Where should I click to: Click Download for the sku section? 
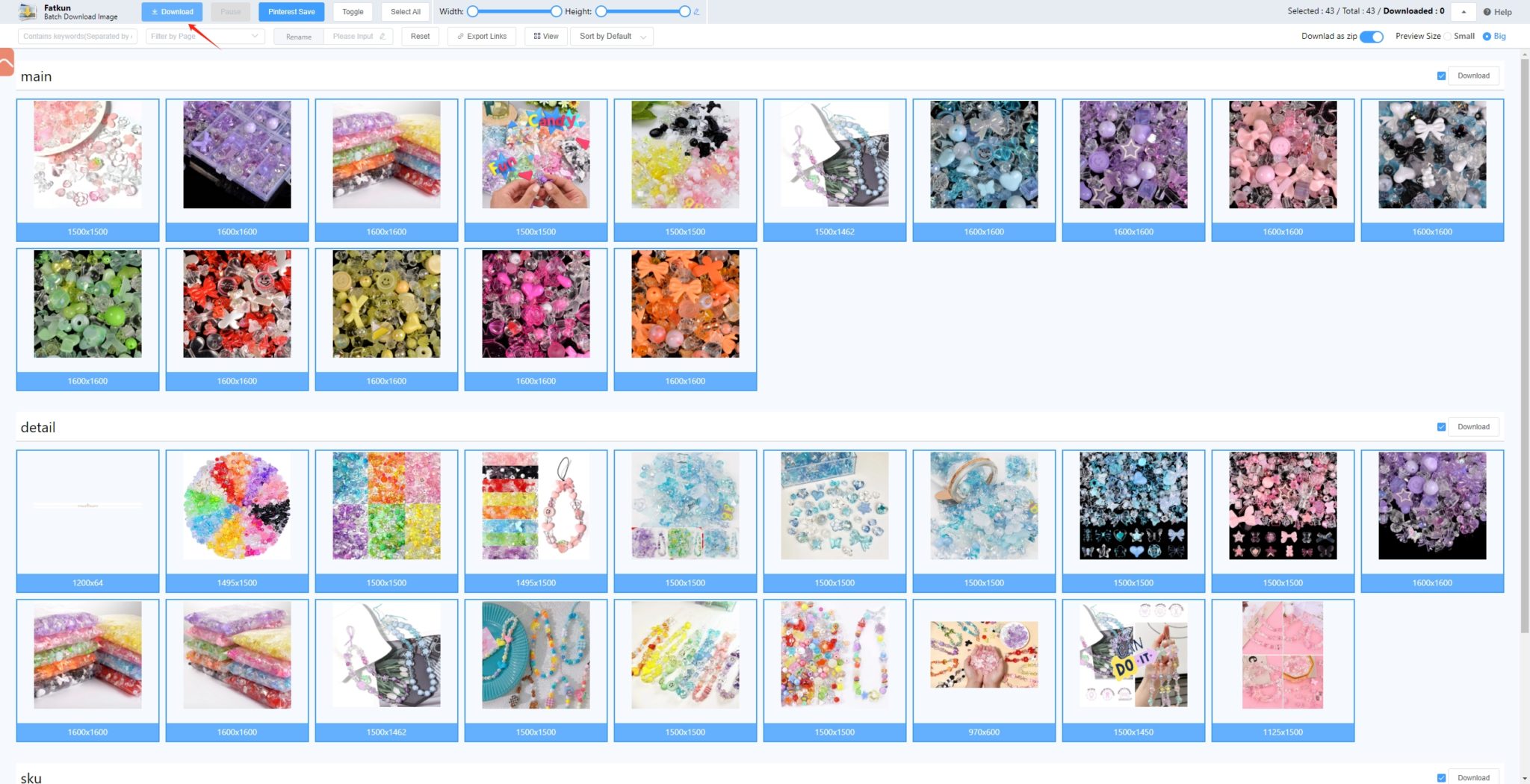coord(1472,777)
